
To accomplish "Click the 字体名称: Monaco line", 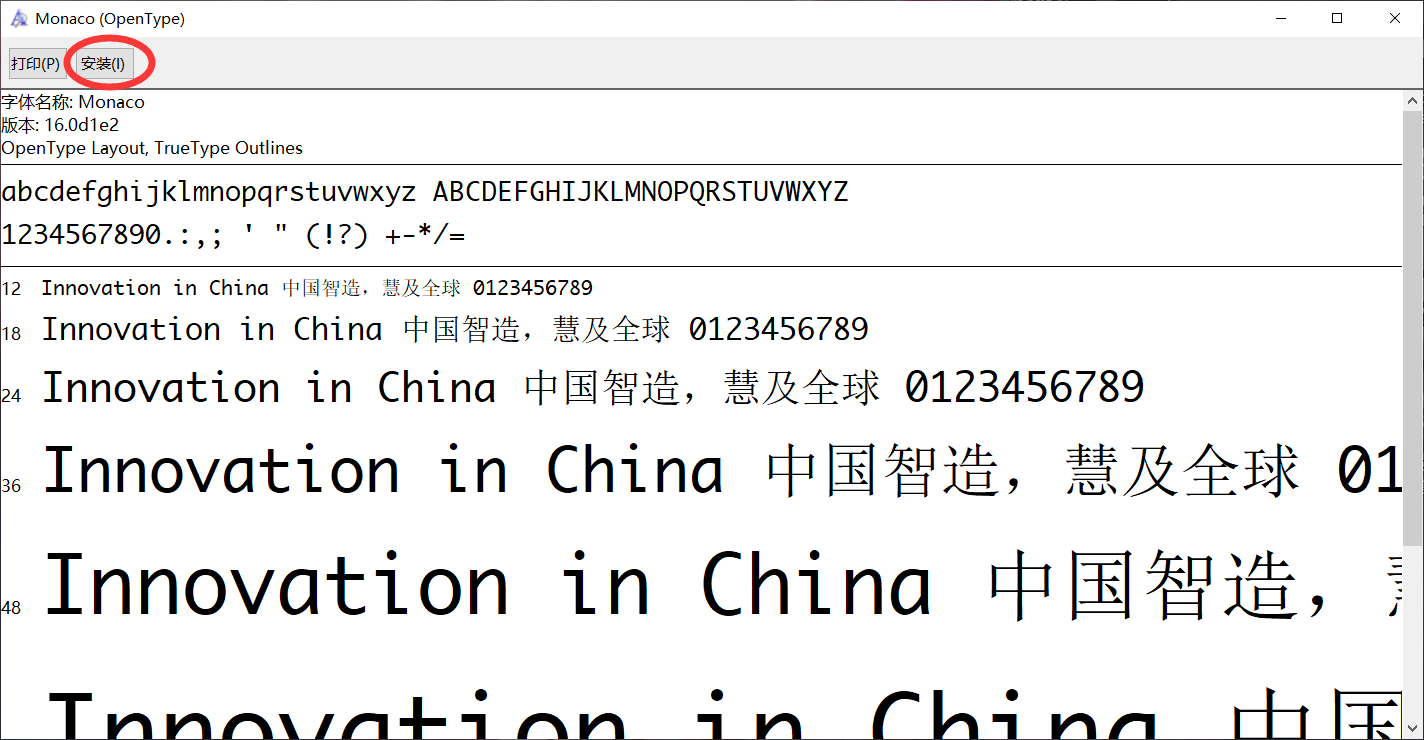I will tap(73, 102).
